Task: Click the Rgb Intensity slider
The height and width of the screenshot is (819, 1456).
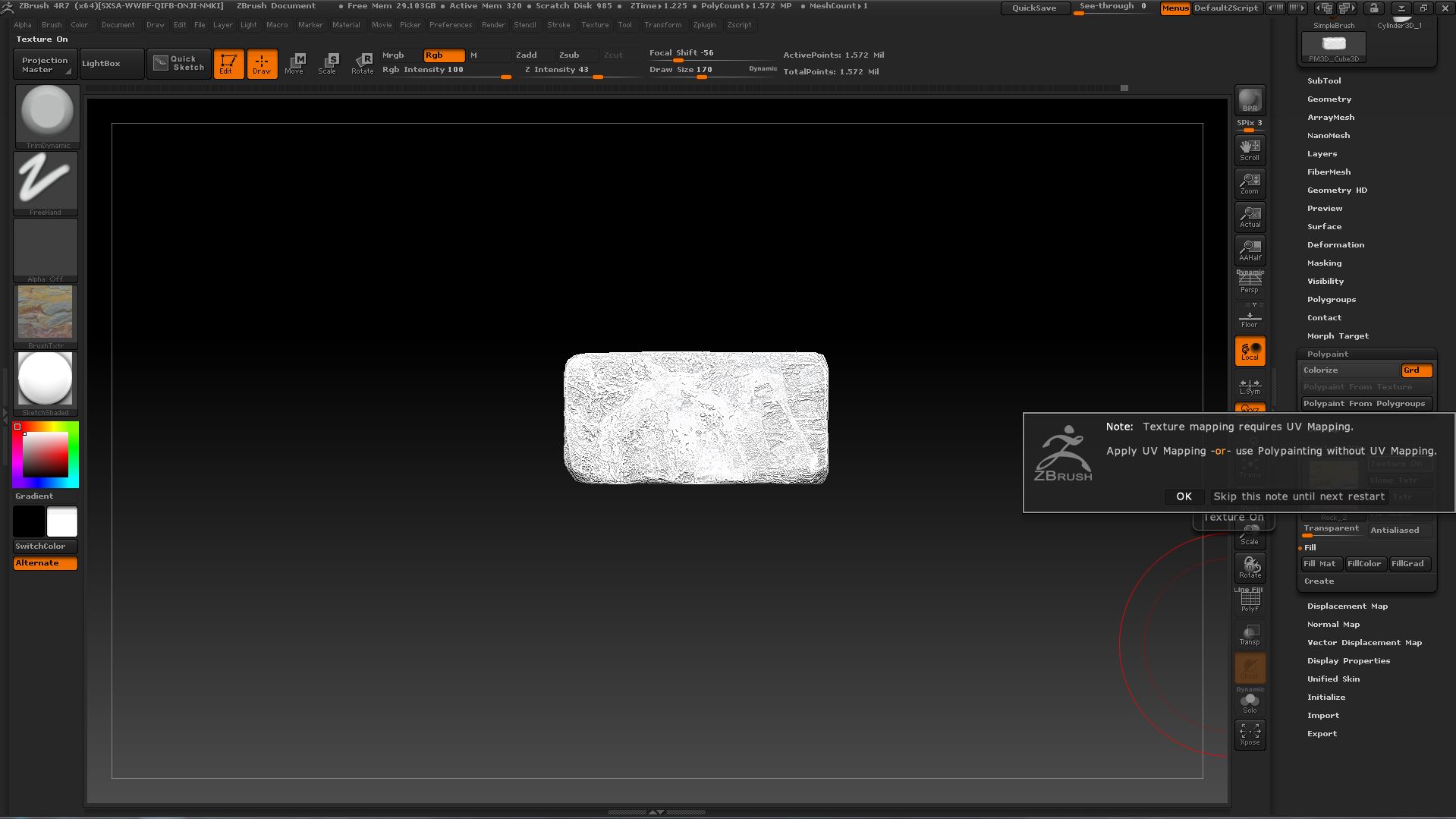Action: (445, 71)
